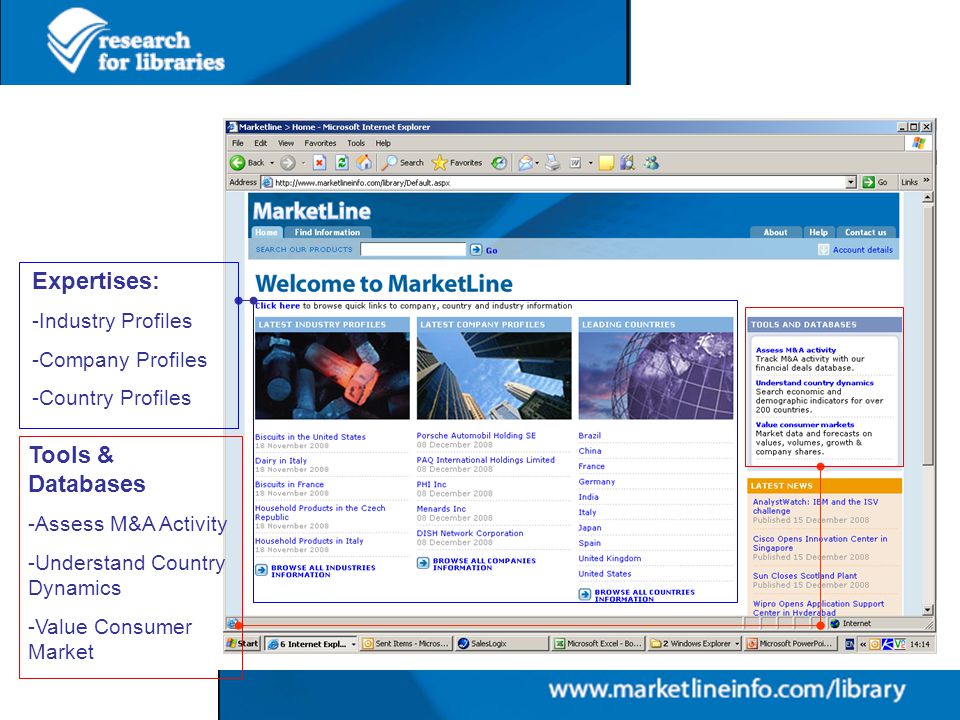The image size is (960, 720).
Task: Open the Help menu in the menu bar
Action: point(383,143)
